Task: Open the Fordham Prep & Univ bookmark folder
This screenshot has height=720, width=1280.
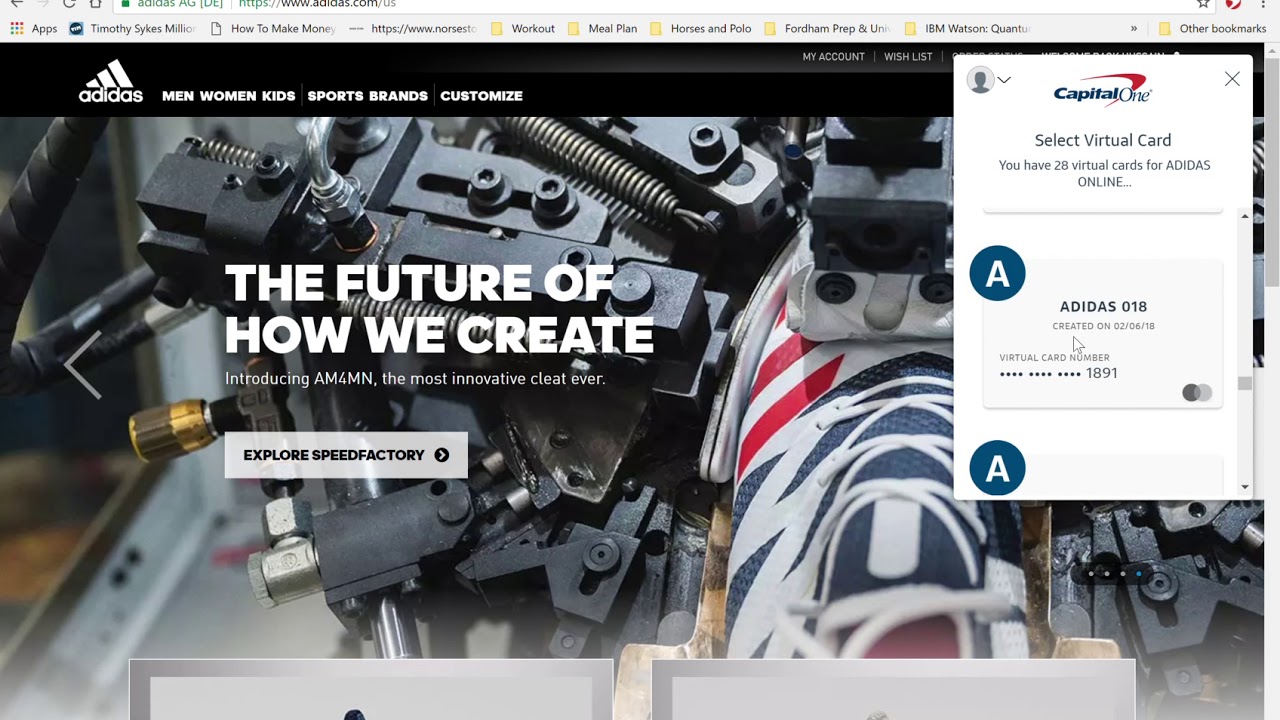Action: click(x=827, y=29)
